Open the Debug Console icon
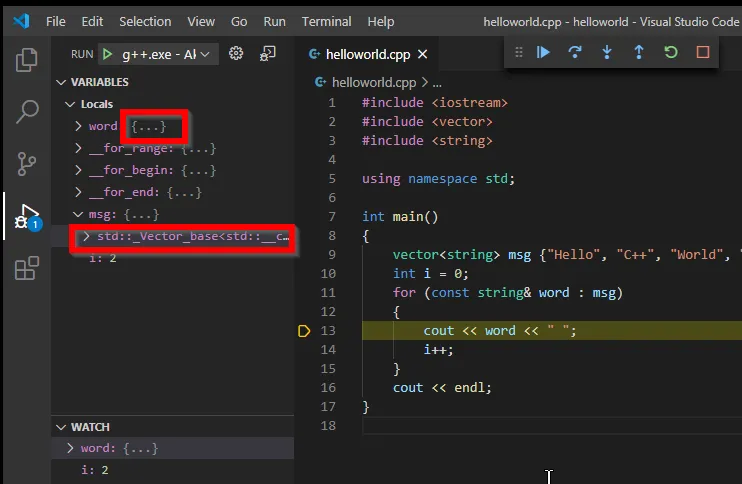 (267, 53)
